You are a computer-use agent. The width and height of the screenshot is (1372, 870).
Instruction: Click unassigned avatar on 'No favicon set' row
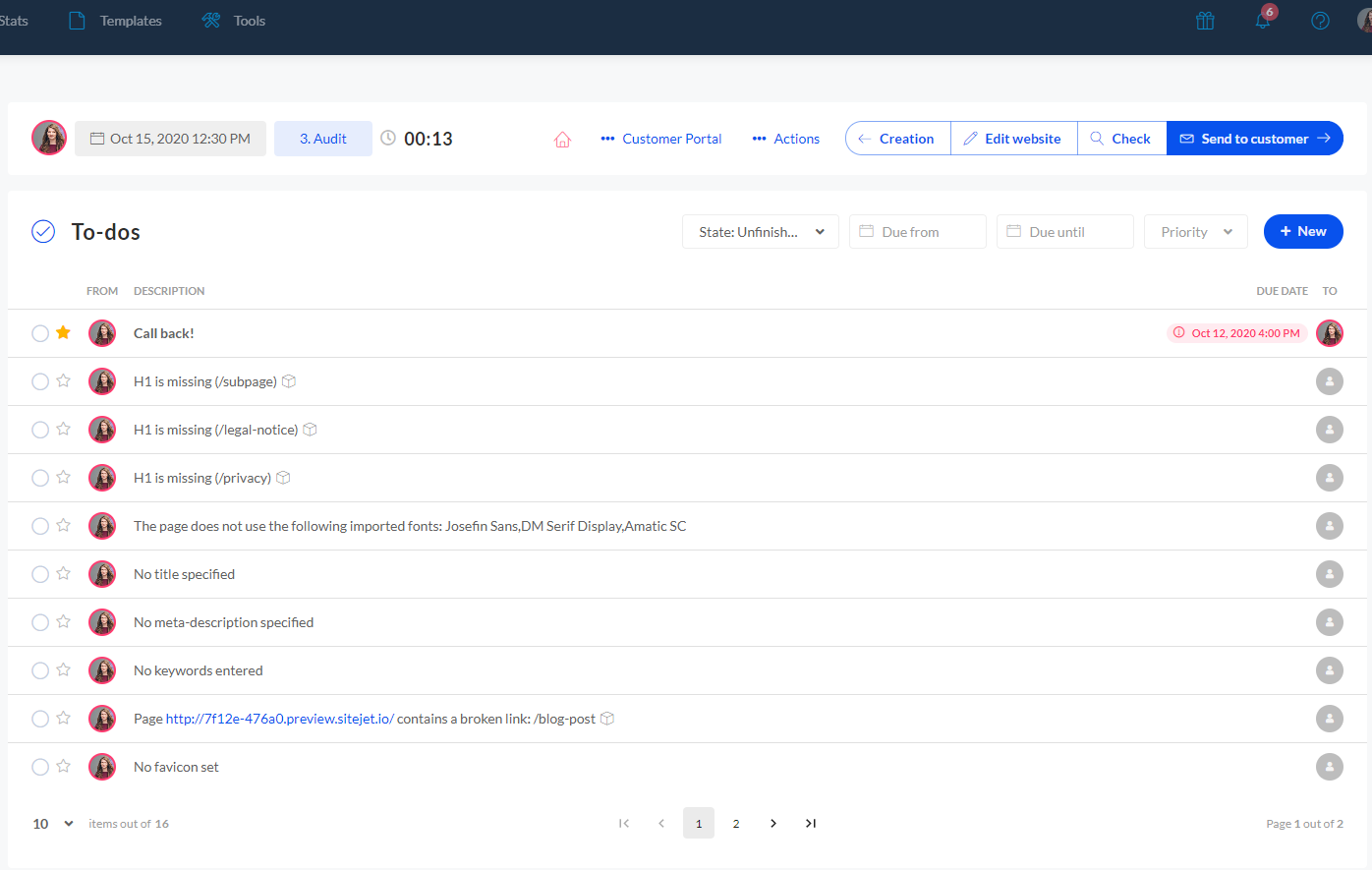(x=1329, y=767)
